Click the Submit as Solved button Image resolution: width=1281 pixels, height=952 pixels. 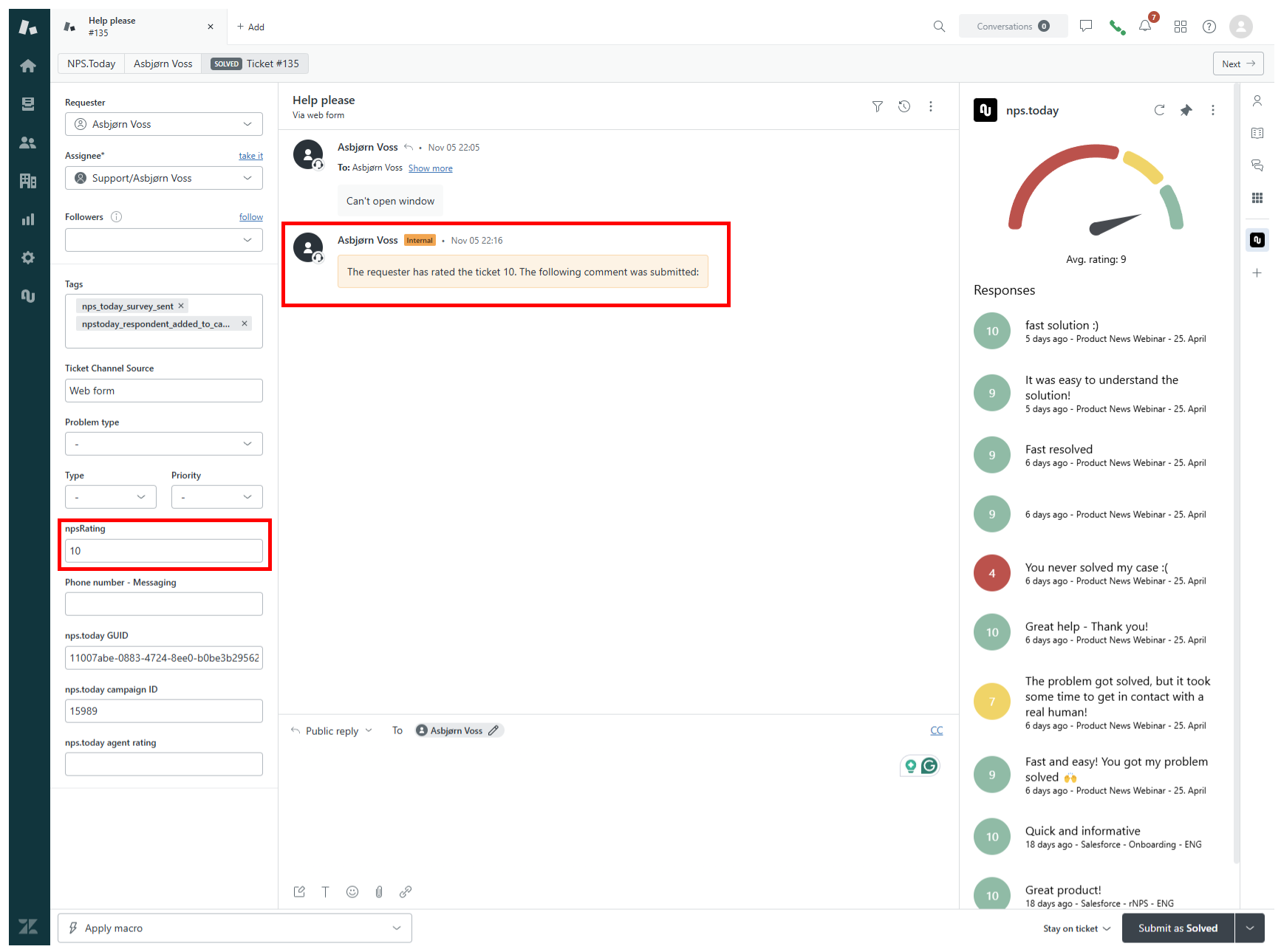tap(1177, 928)
